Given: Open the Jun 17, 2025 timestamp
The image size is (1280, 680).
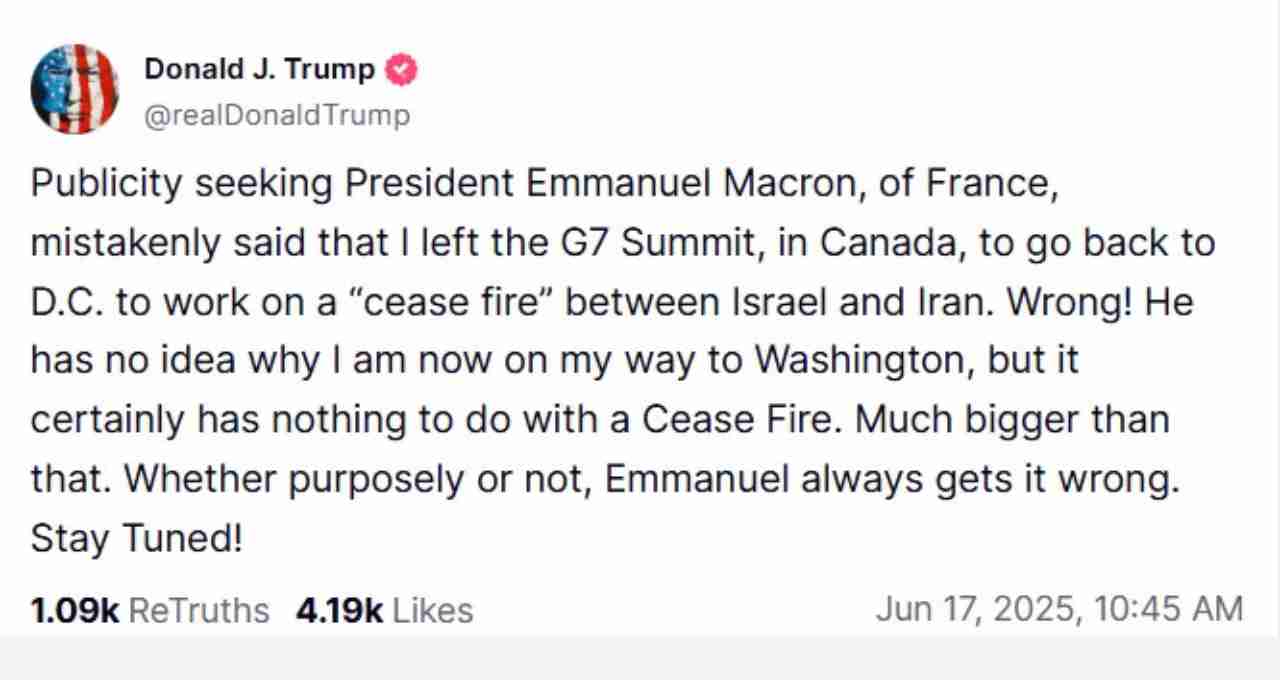Looking at the screenshot, I should (1060, 609).
